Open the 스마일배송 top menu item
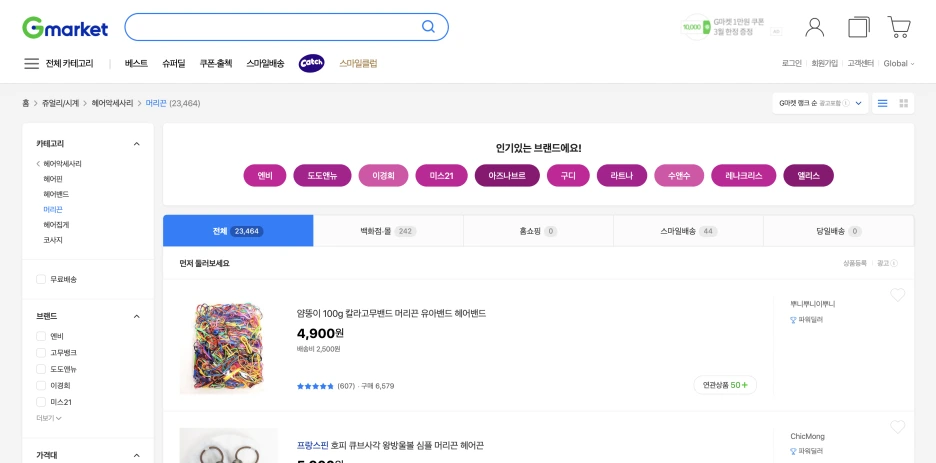936x463 pixels. click(x=265, y=63)
